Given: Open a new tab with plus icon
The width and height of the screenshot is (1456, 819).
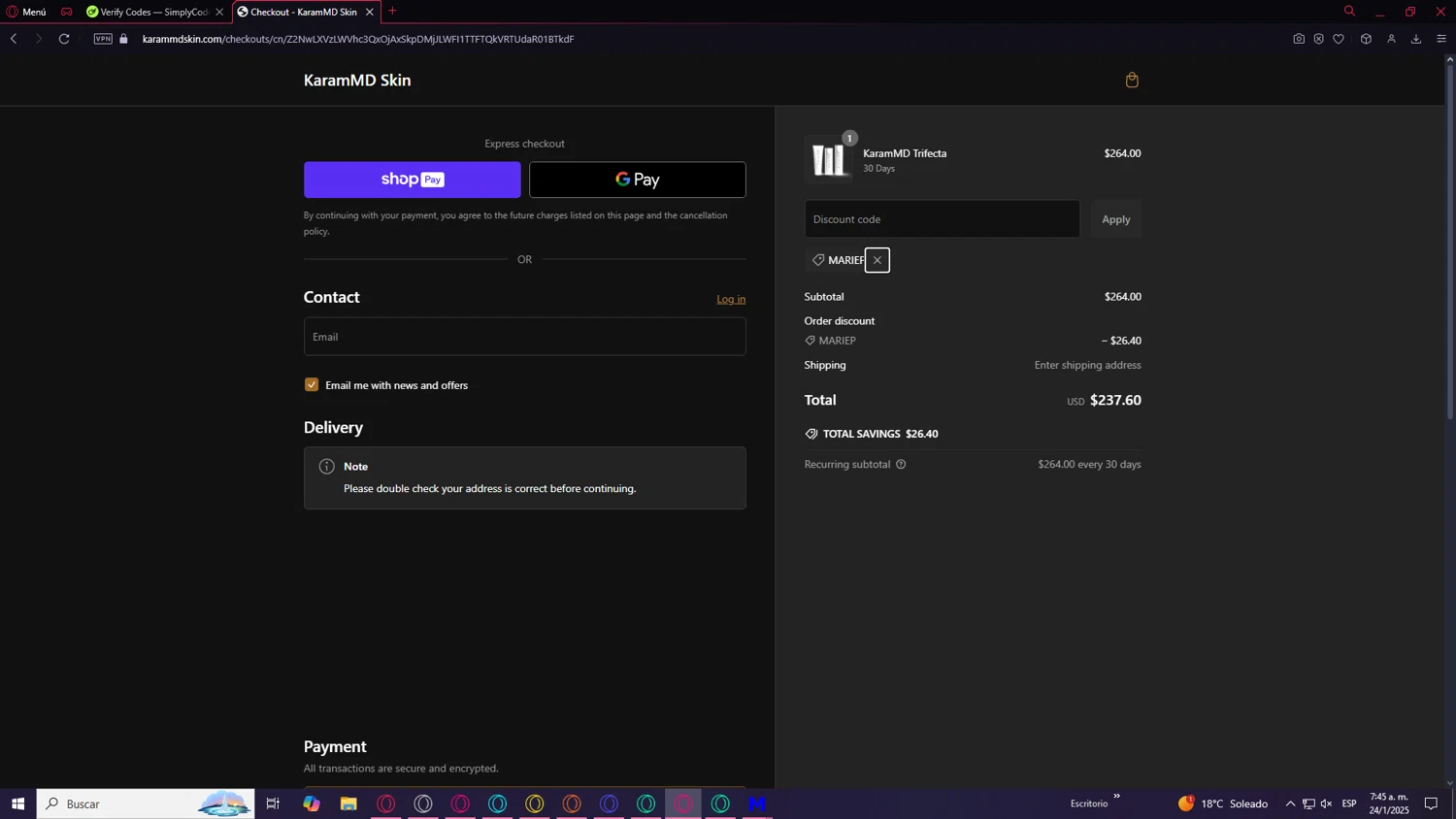Looking at the screenshot, I should coord(392,12).
